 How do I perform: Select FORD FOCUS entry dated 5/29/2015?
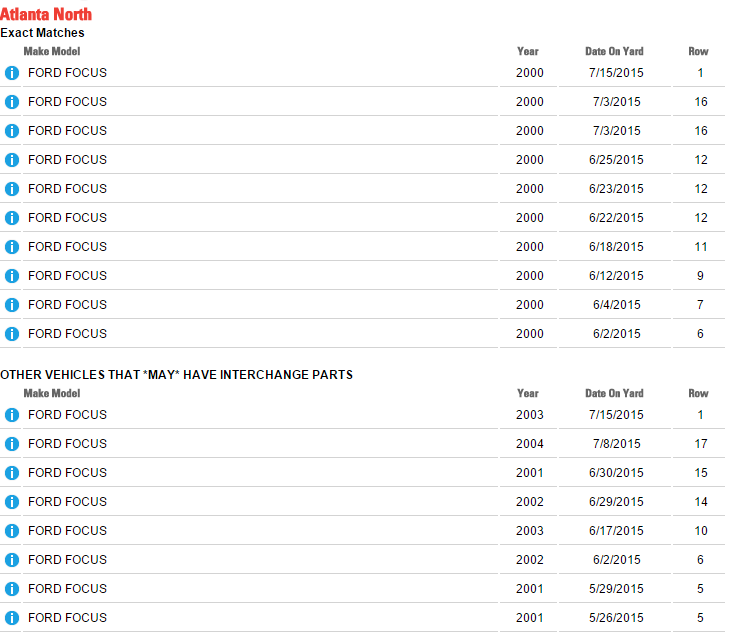click(67, 589)
